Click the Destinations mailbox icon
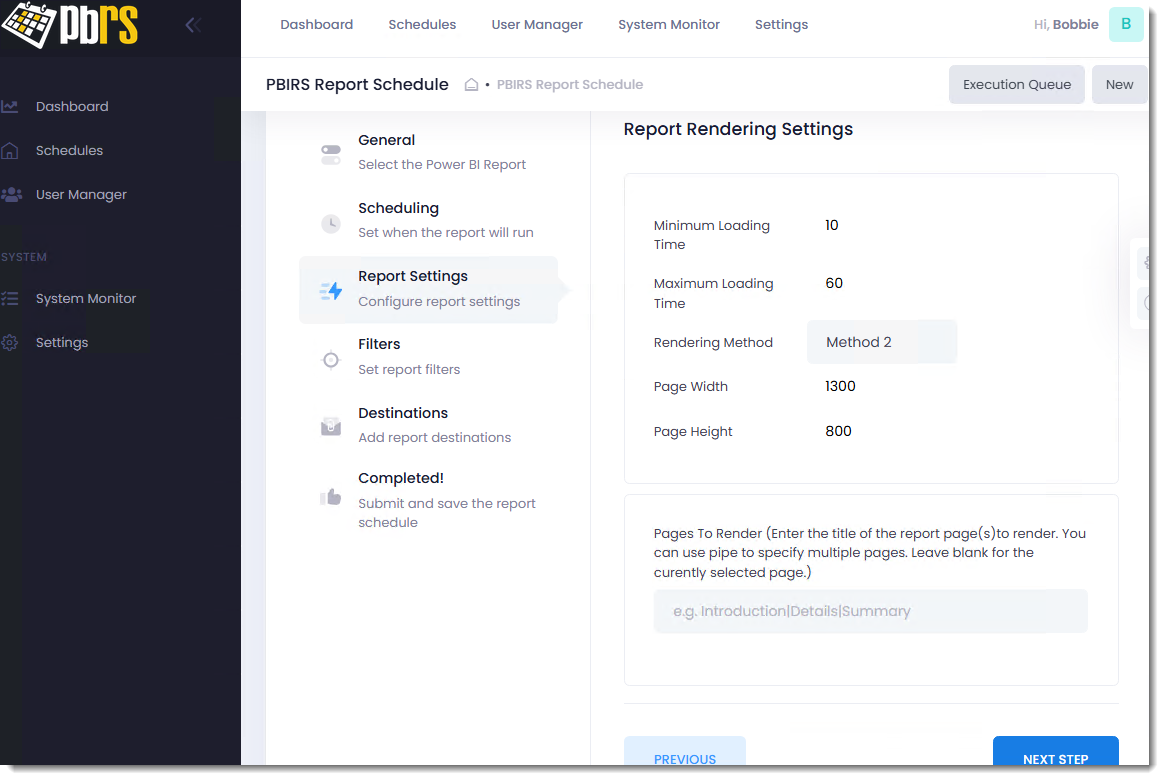Viewport: 1164px width, 780px height. point(331,427)
